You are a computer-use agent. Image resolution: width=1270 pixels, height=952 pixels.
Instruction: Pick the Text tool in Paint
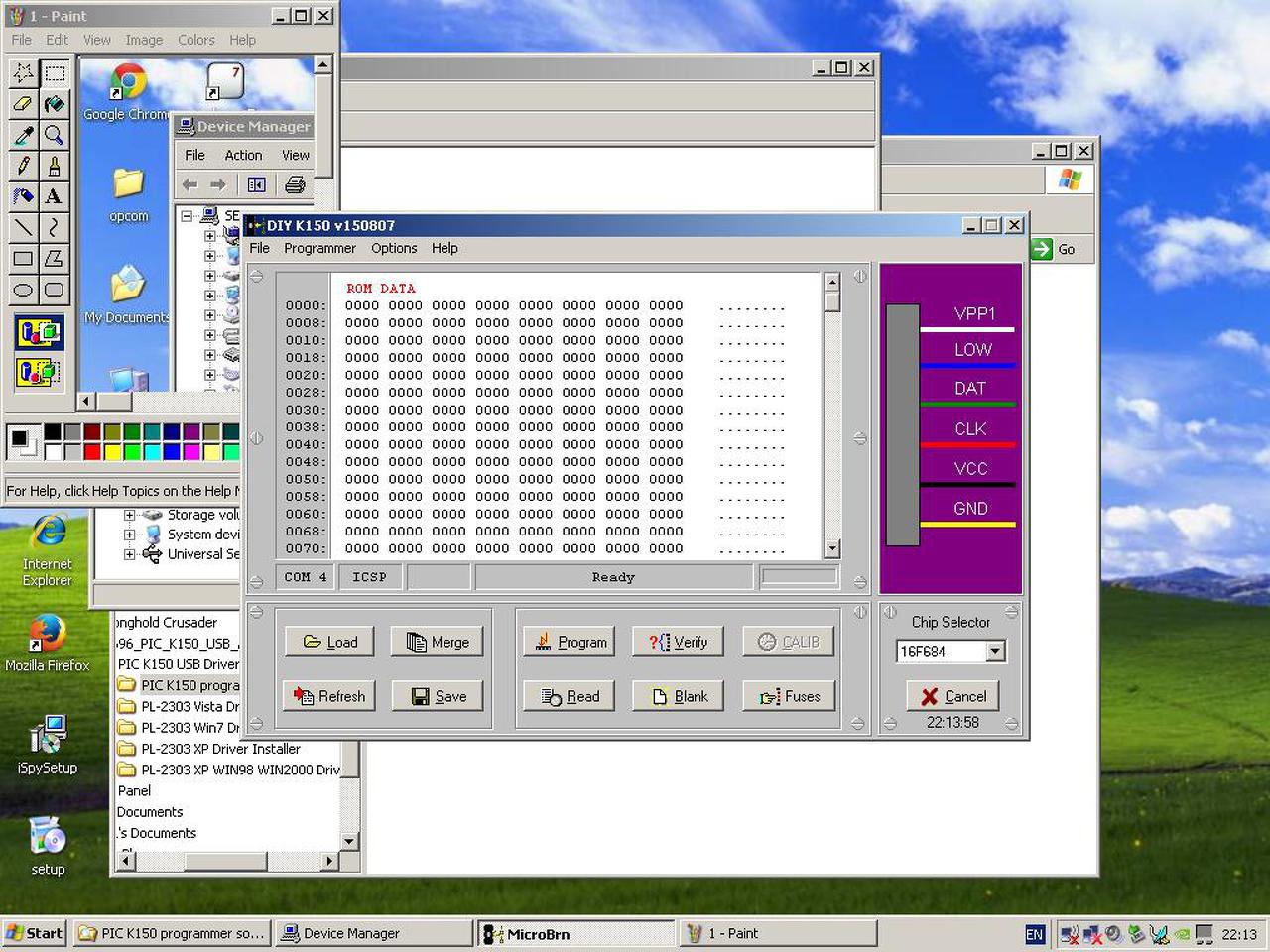point(55,196)
